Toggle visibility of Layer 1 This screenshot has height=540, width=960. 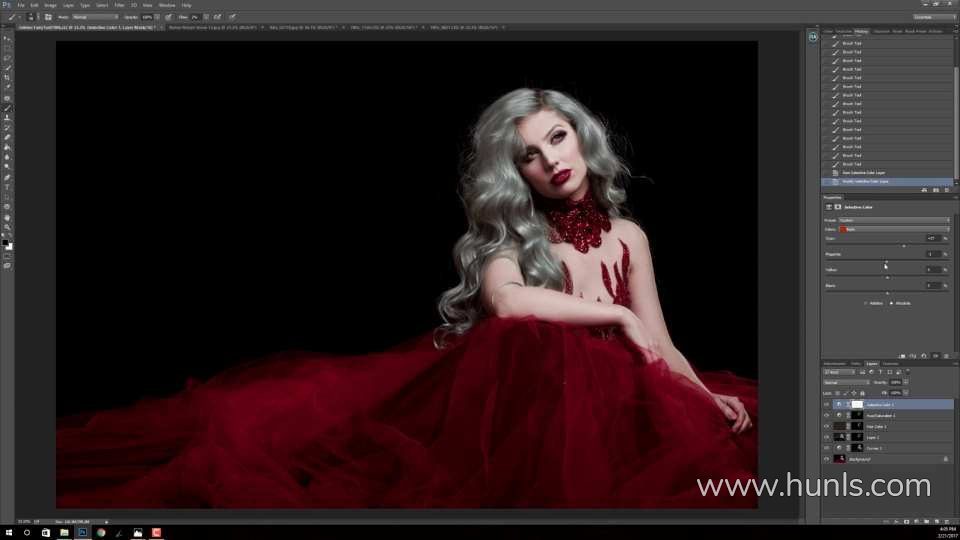tap(827, 437)
